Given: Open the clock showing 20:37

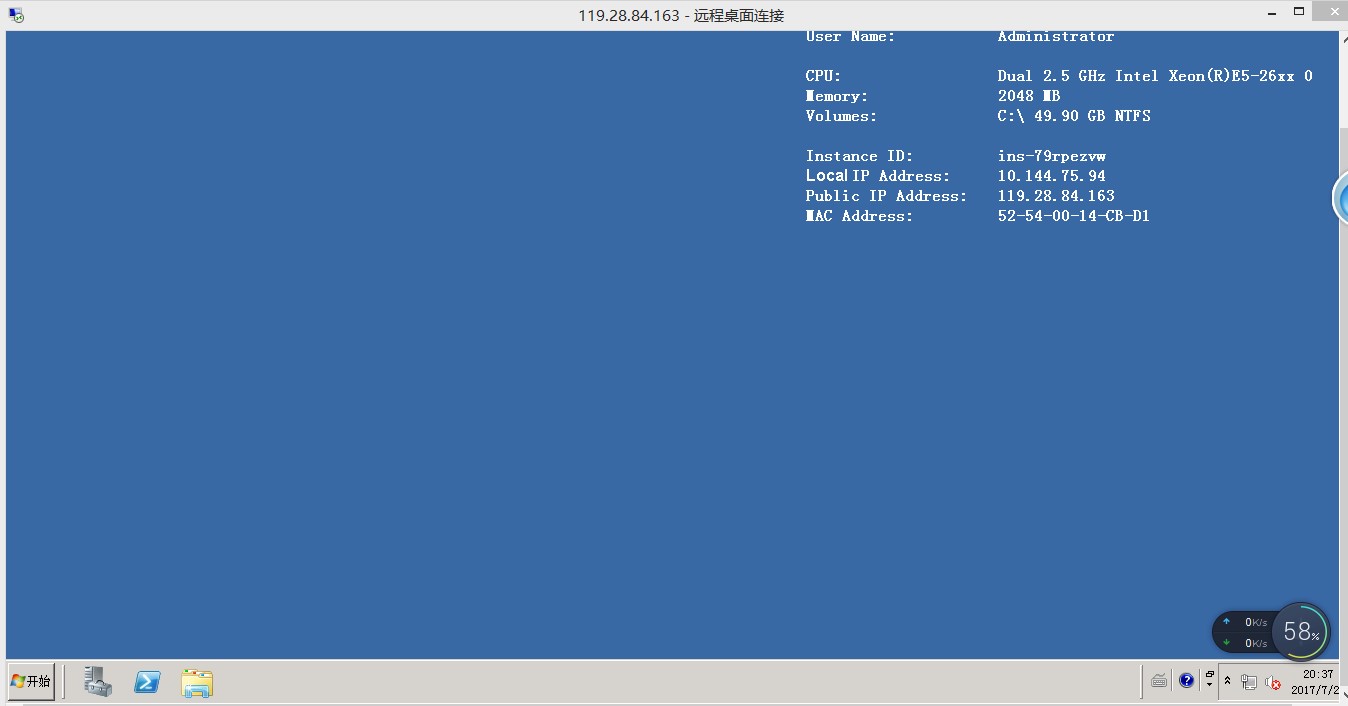Looking at the screenshot, I should (1317, 682).
